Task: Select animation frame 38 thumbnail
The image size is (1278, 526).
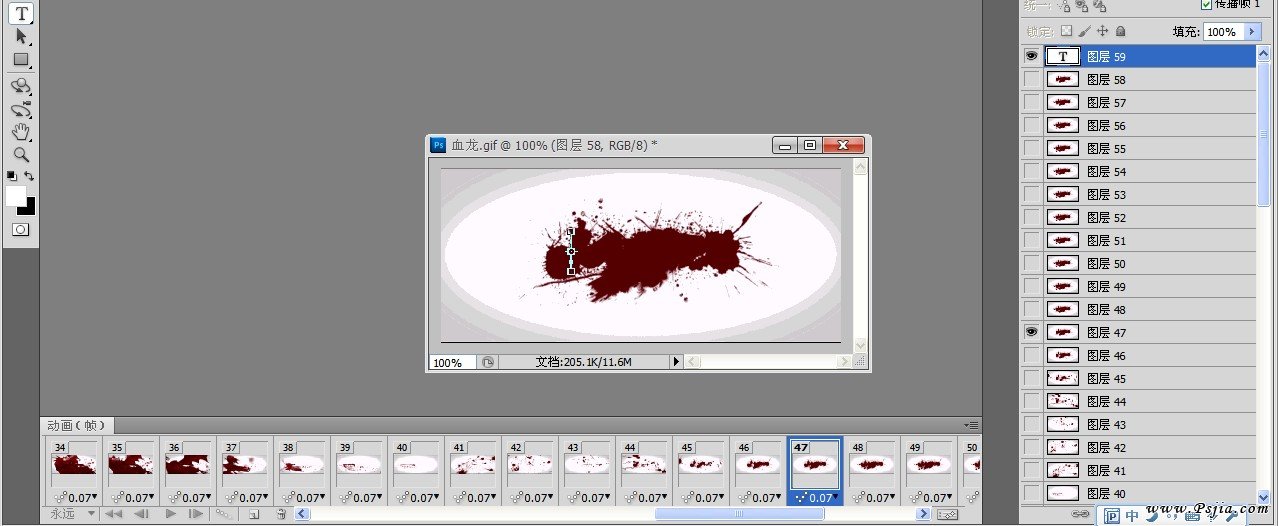Action: coord(302,465)
